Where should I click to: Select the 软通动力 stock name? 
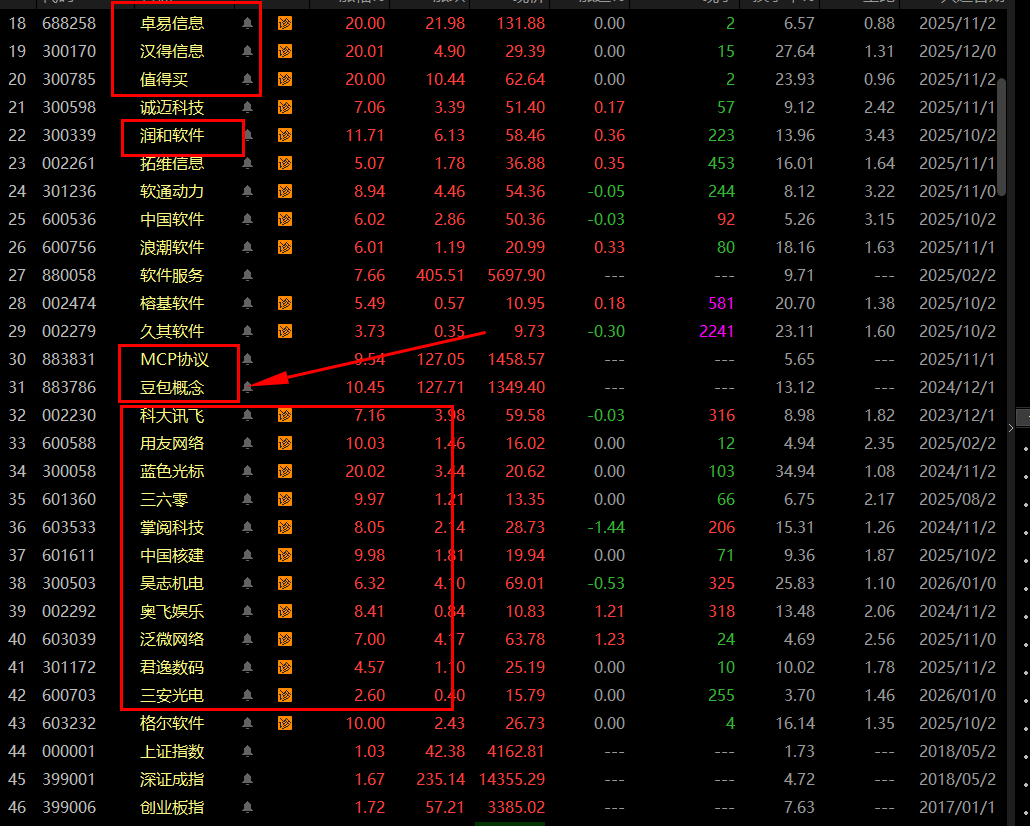coord(172,192)
